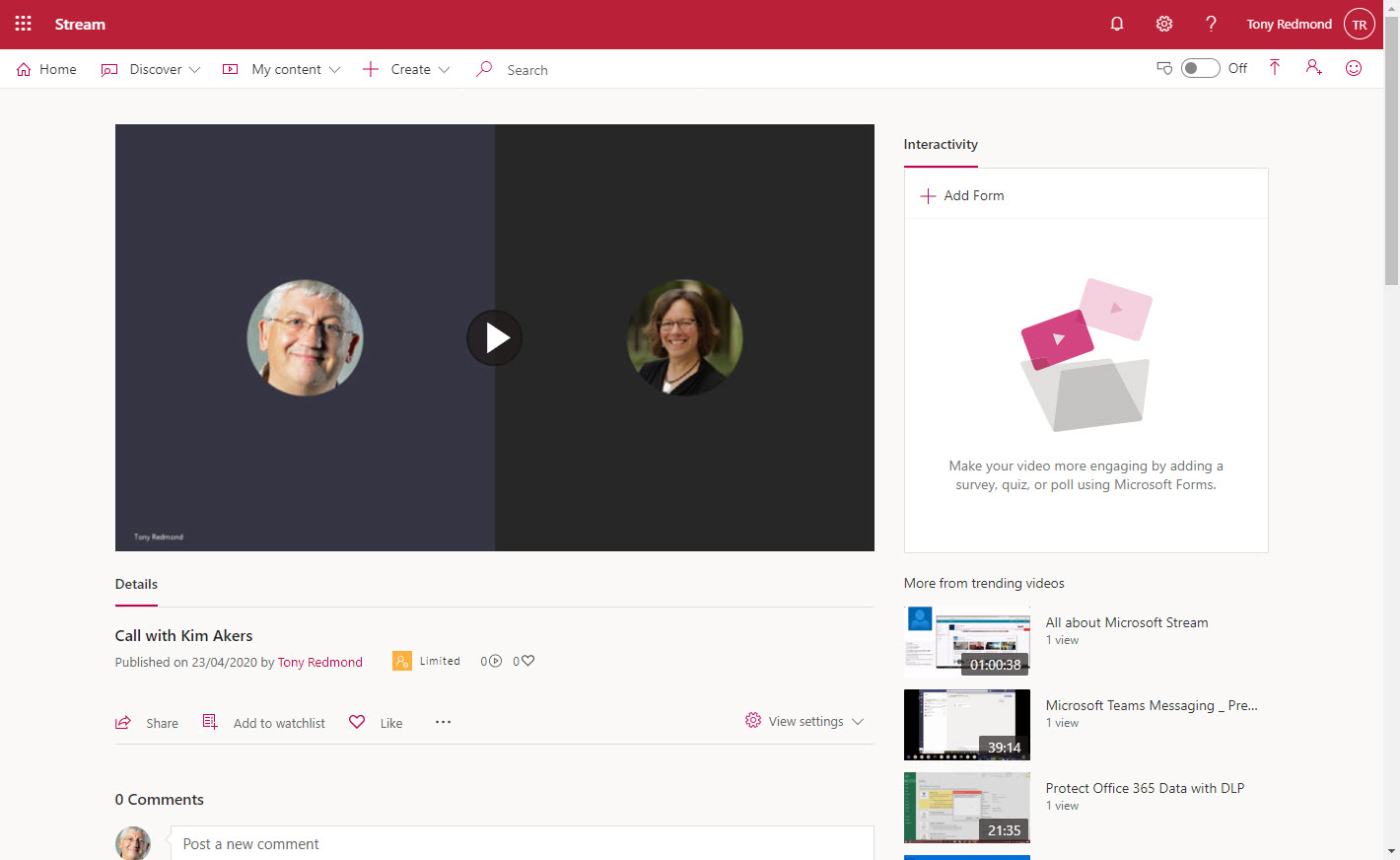The height and width of the screenshot is (860, 1400).
Task: Click Tony Redmond's avatar in video
Action: pyautogui.click(x=305, y=338)
